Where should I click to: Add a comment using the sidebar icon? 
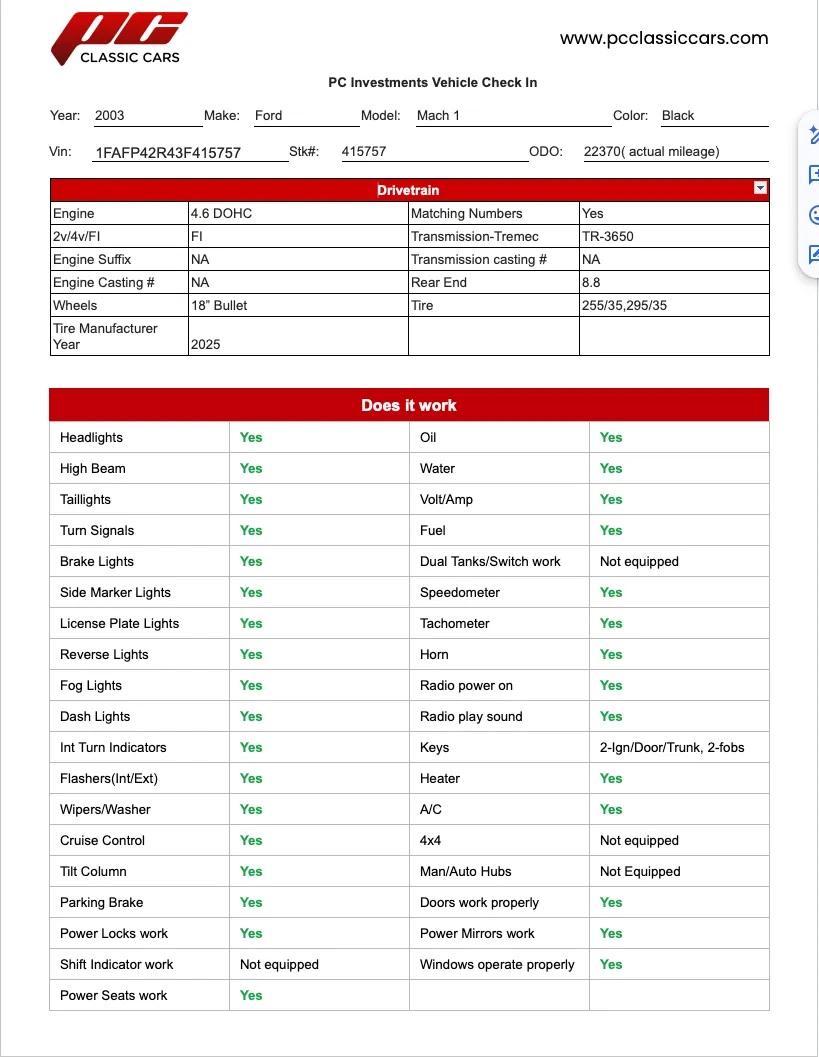(814, 175)
